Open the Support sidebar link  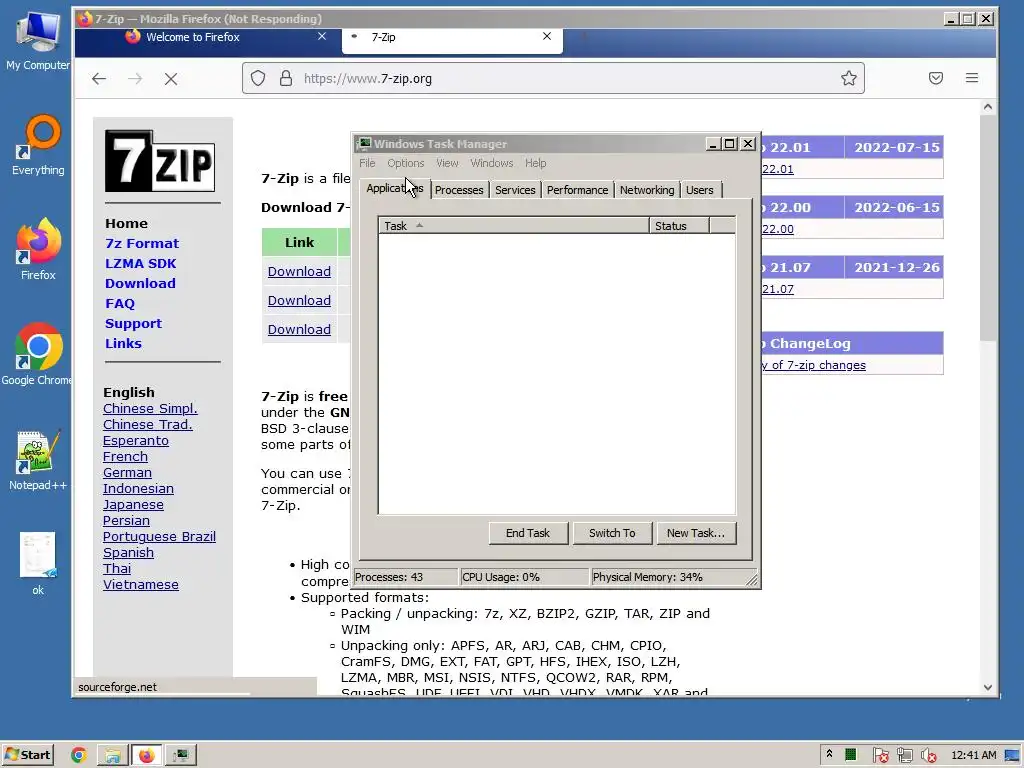(x=133, y=324)
